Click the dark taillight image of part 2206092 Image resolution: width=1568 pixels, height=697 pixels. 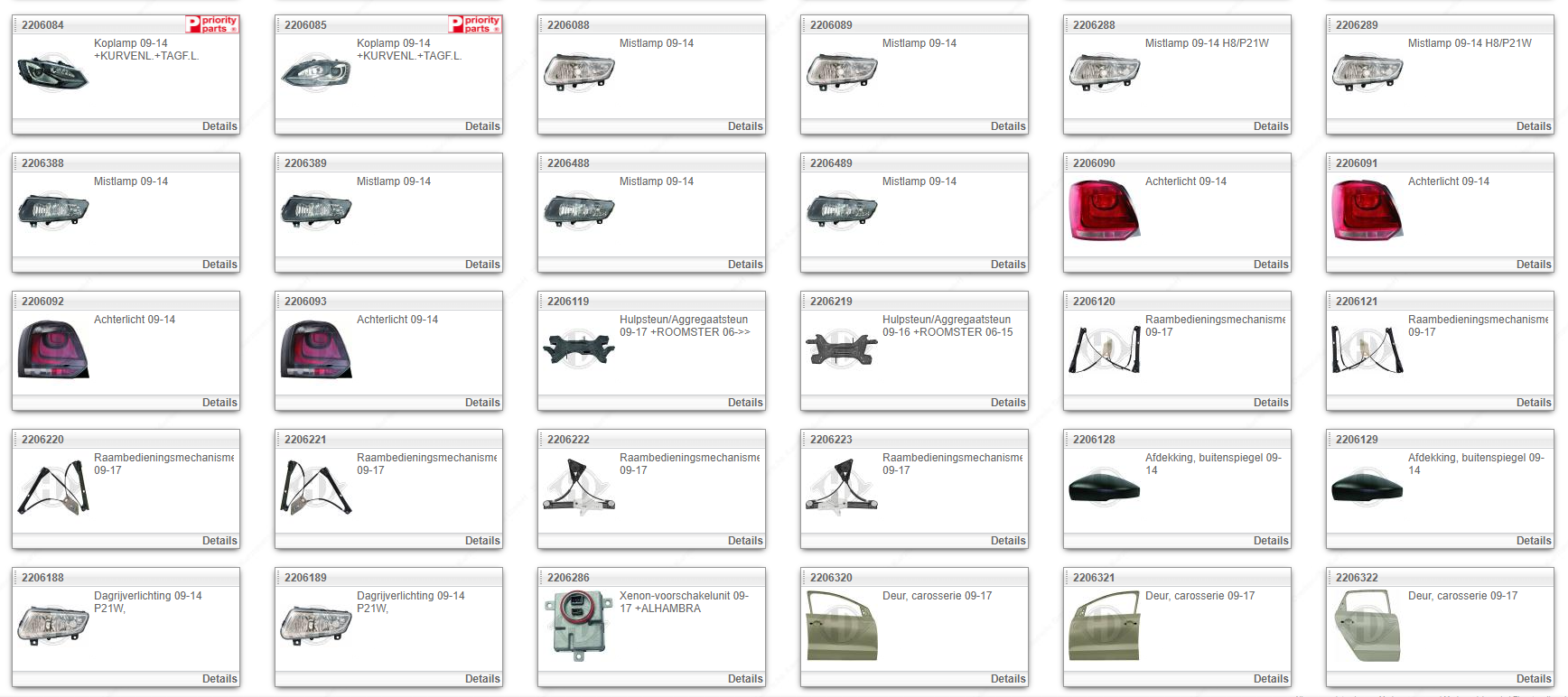(53, 348)
